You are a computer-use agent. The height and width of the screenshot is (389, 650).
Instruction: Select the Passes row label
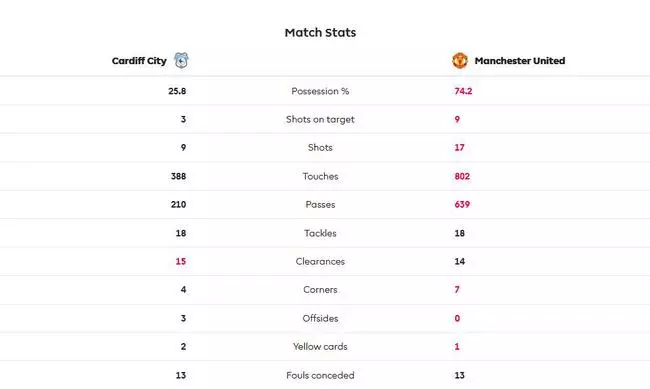point(320,204)
